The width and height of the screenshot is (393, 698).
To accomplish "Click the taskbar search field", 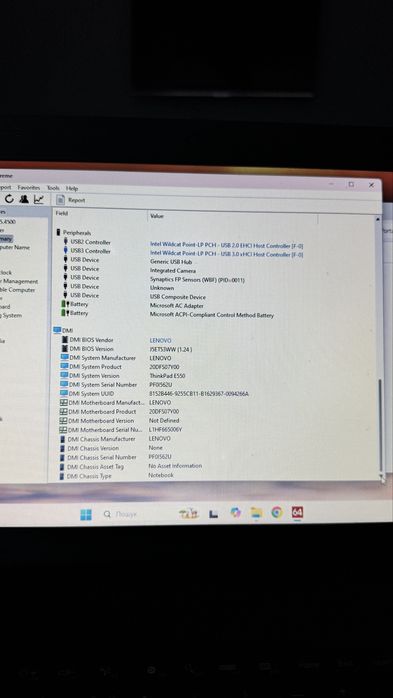I will pos(134,514).
